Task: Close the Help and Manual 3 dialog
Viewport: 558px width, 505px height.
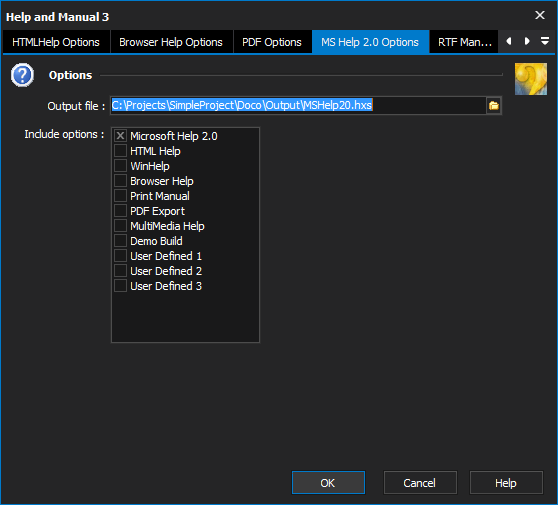Action: coord(540,15)
